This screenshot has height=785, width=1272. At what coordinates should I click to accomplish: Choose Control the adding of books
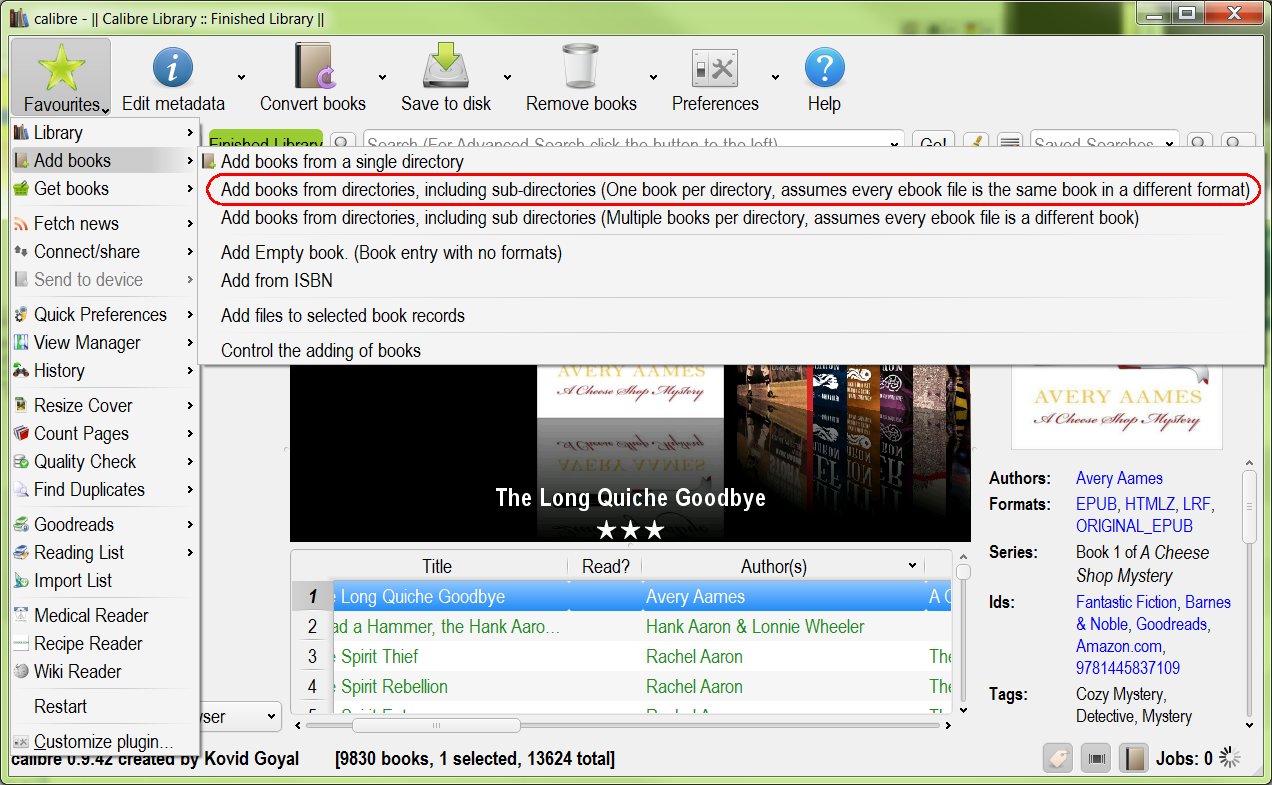point(731,350)
